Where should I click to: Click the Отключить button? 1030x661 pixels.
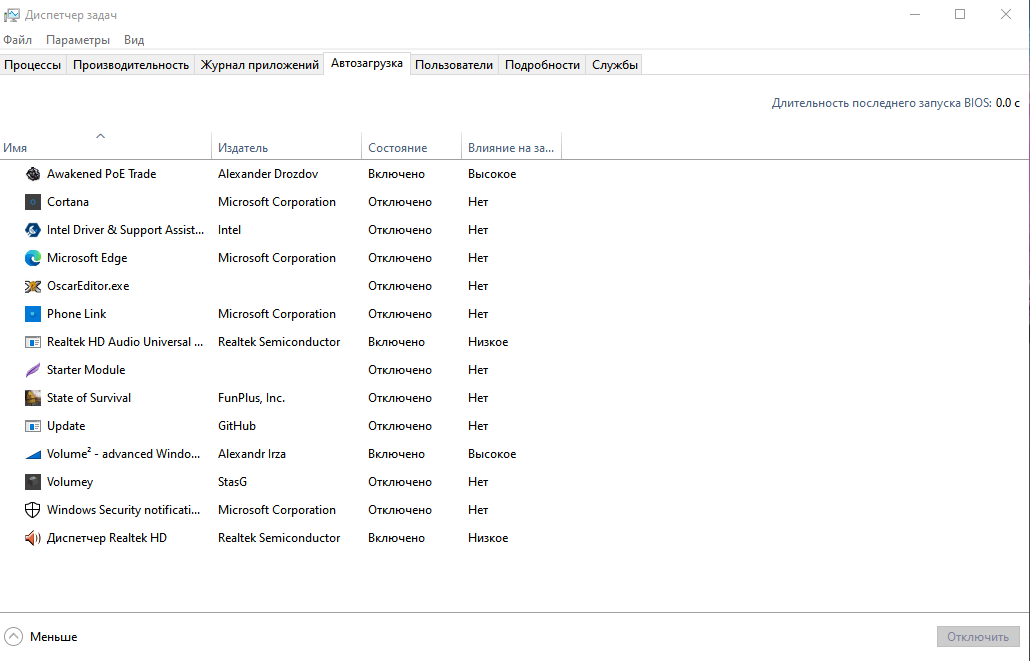(x=978, y=637)
